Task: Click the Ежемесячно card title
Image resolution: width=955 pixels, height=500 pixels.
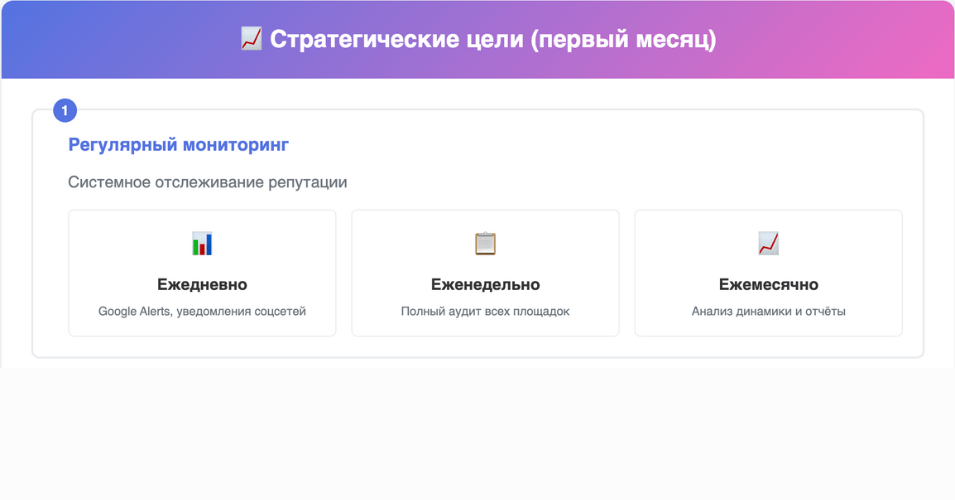Action: pos(769,284)
